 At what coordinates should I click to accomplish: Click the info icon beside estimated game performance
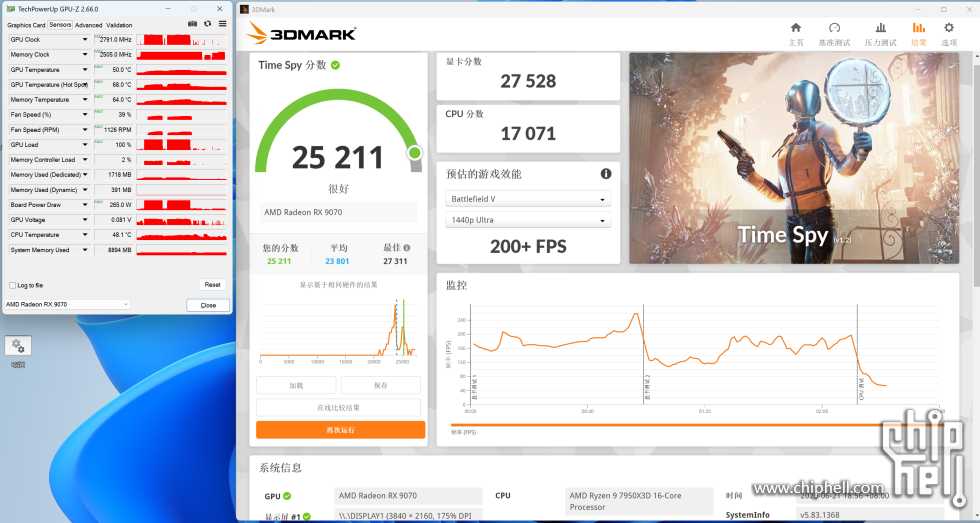(606, 174)
